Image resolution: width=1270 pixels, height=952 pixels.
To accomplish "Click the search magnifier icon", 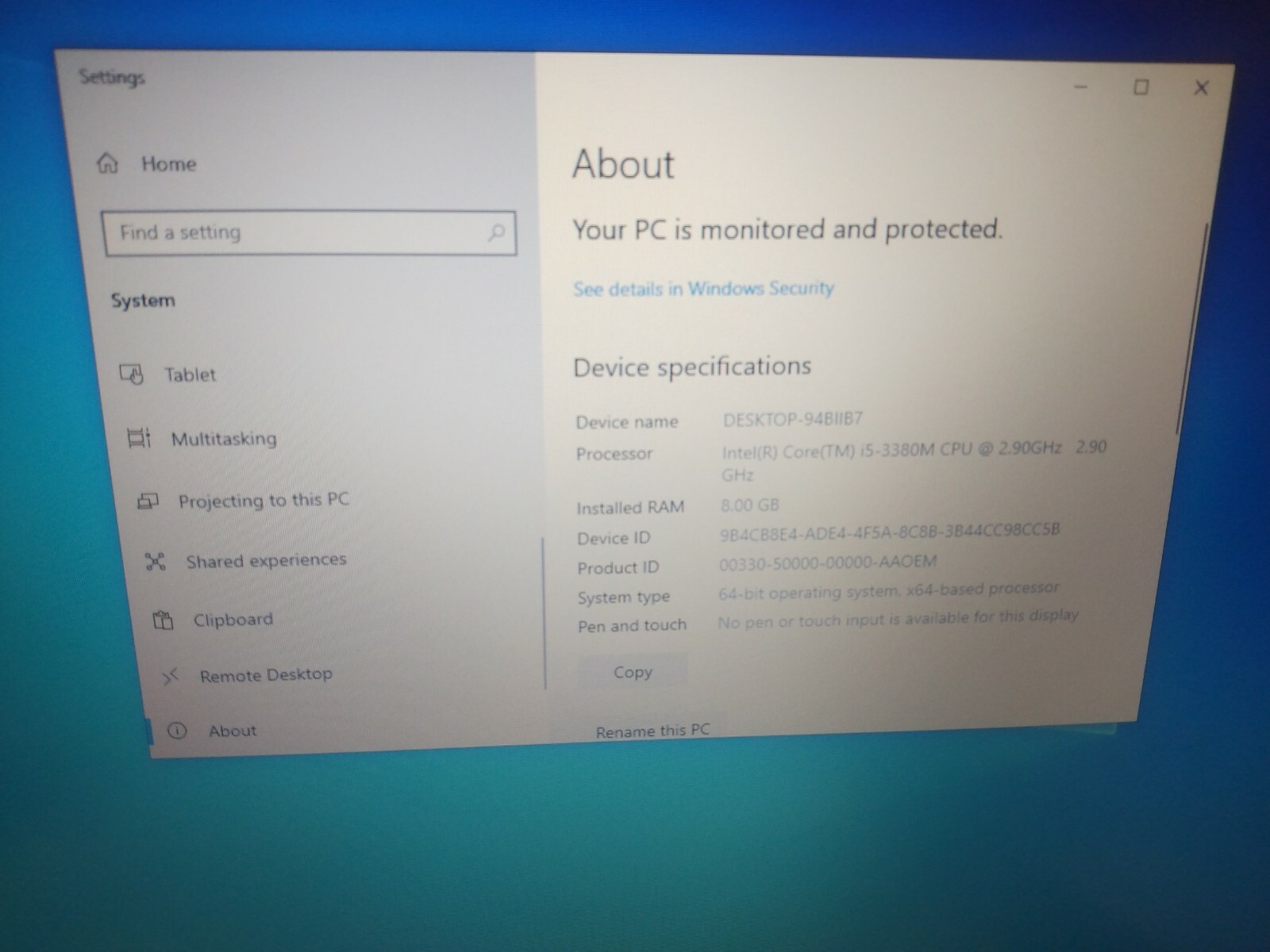I will (496, 232).
